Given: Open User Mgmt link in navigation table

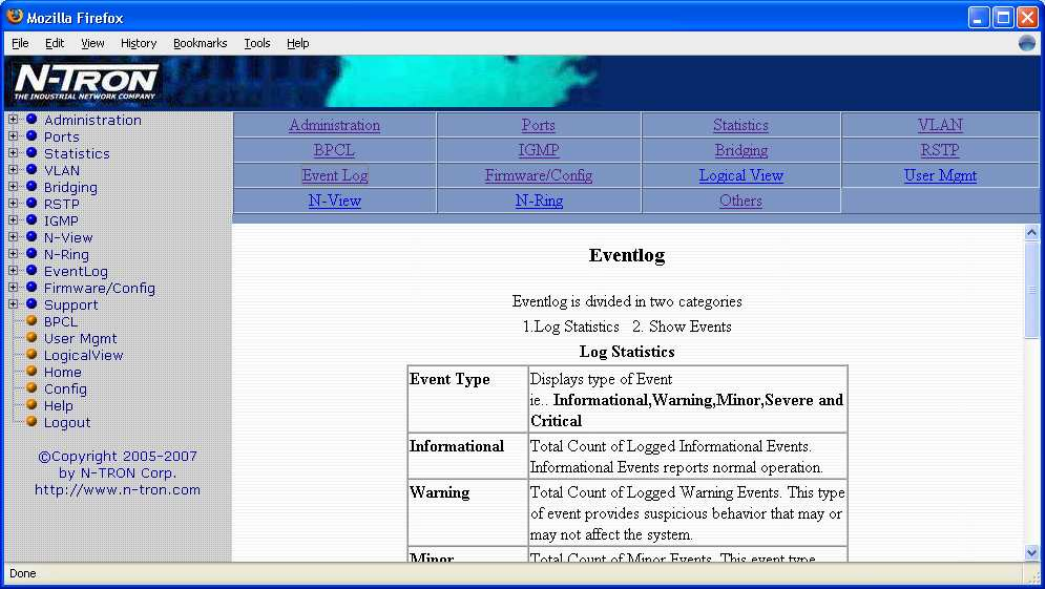Looking at the screenshot, I should point(940,176).
